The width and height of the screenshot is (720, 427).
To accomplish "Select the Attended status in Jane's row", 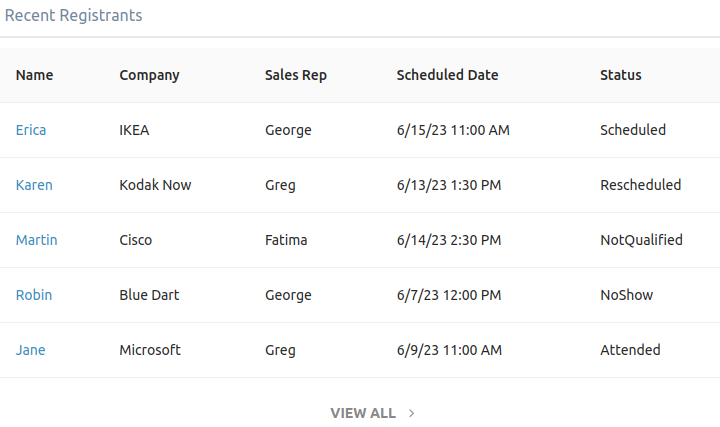I will tap(630, 350).
